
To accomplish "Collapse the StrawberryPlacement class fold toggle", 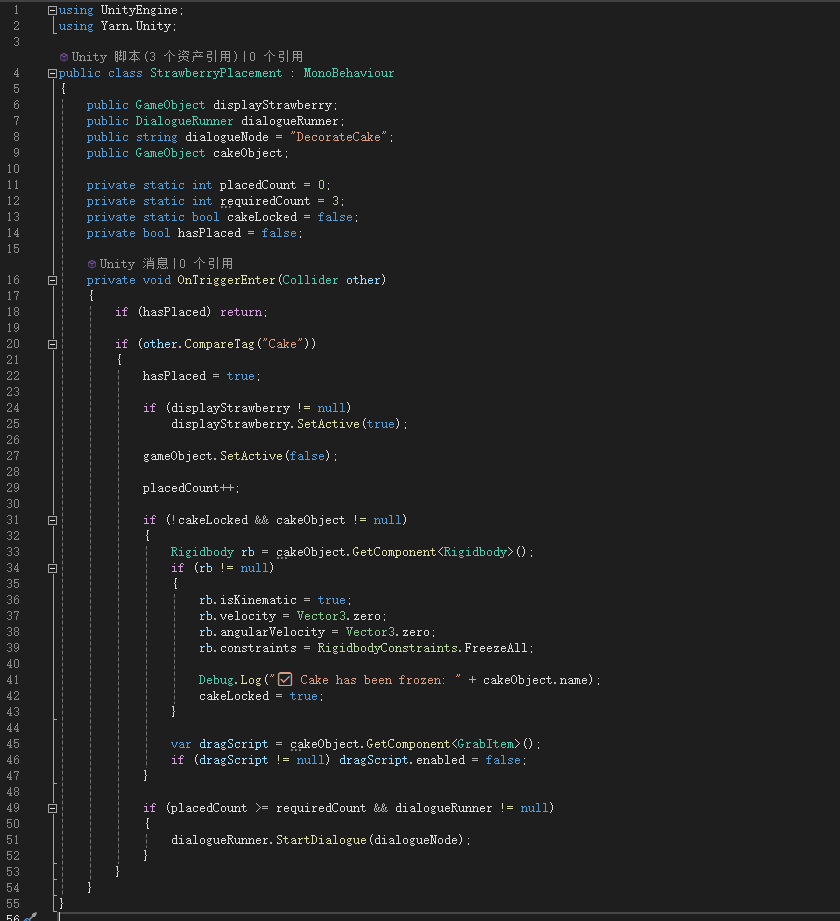I will [x=52, y=73].
